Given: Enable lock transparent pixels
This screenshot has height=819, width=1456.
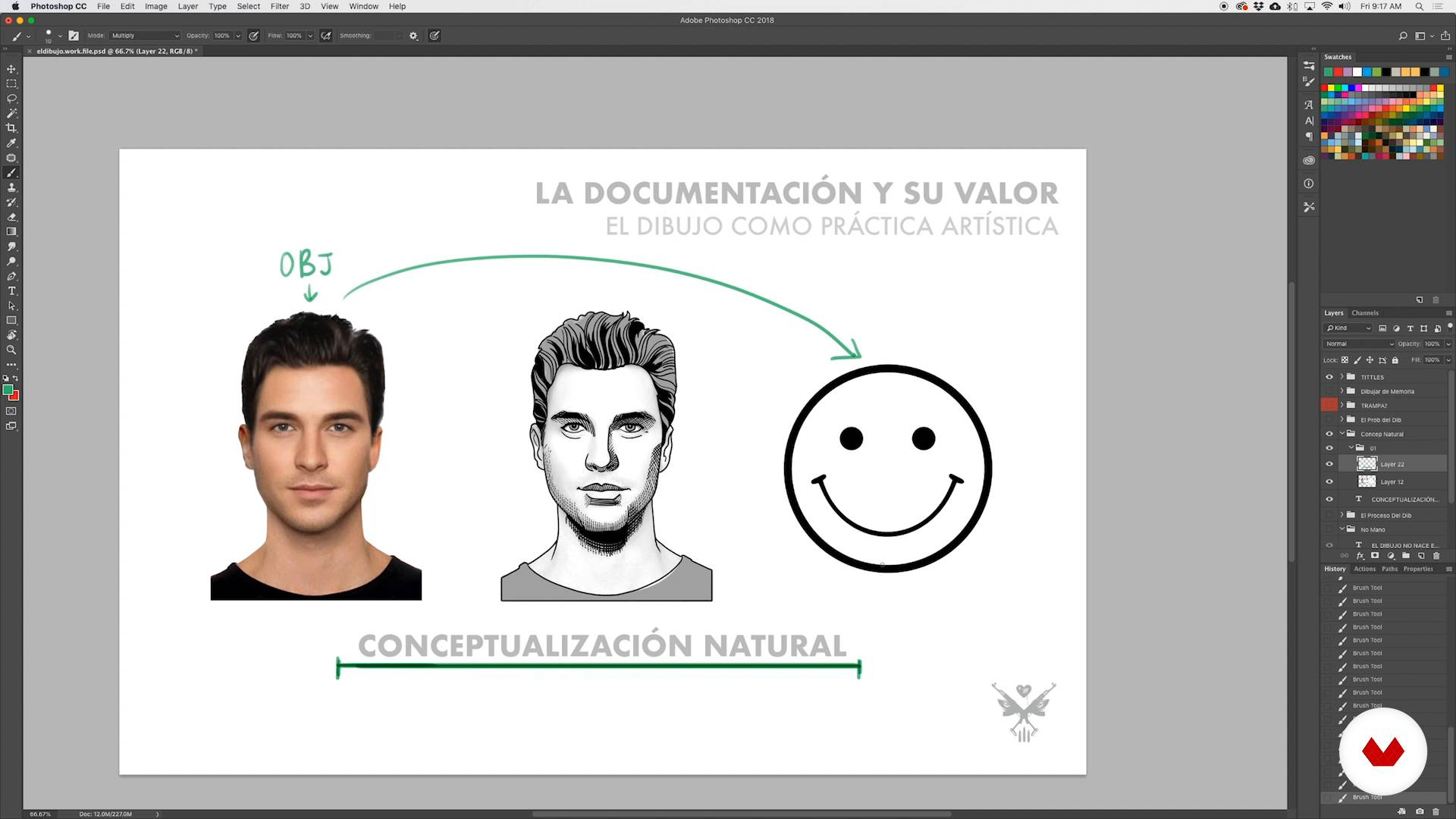Looking at the screenshot, I should click(1345, 360).
